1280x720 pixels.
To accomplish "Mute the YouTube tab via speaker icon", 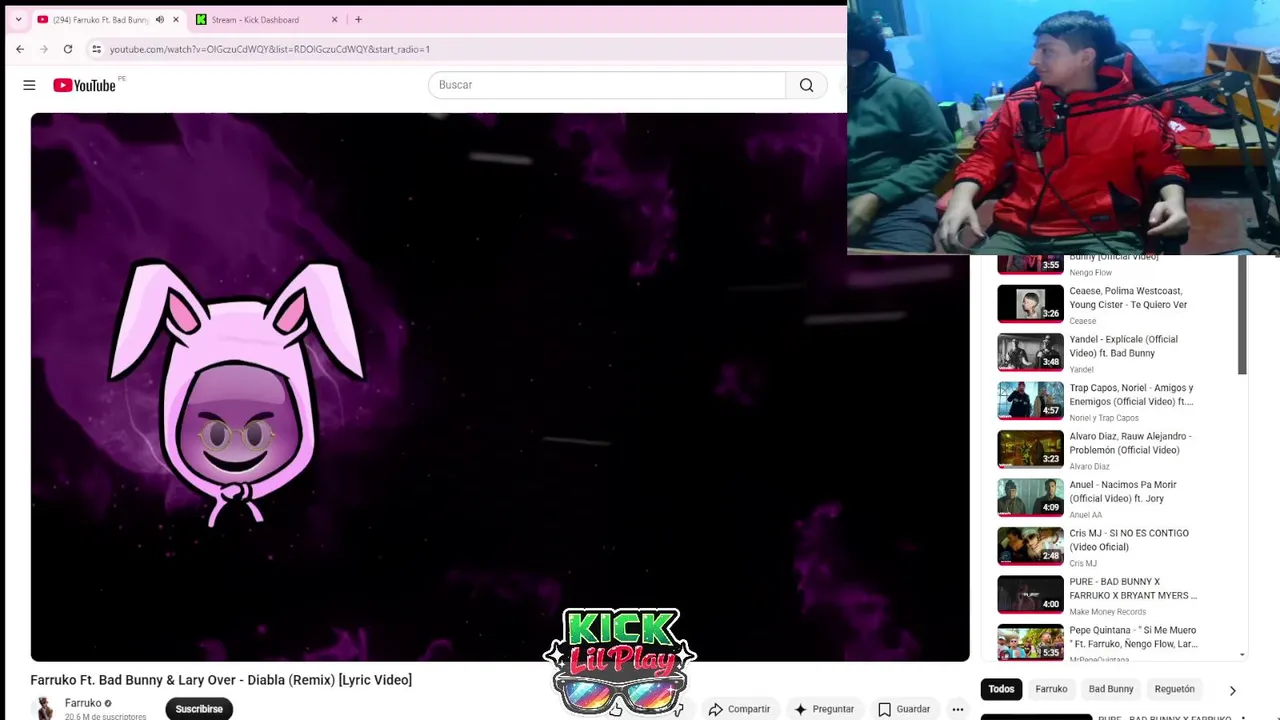I will tap(159, 19).
